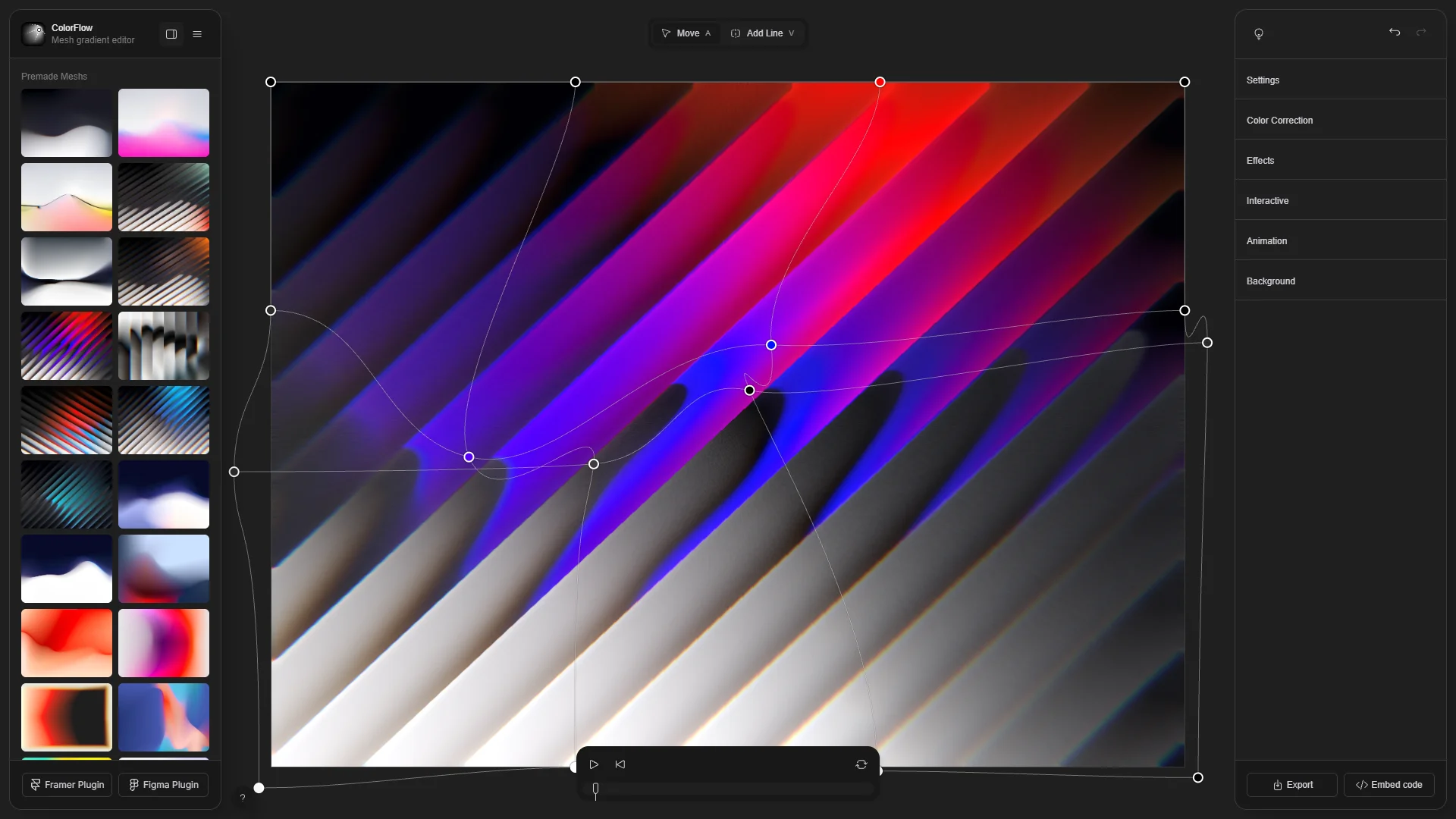Toggle the animation loop icon

coord(861,764)
